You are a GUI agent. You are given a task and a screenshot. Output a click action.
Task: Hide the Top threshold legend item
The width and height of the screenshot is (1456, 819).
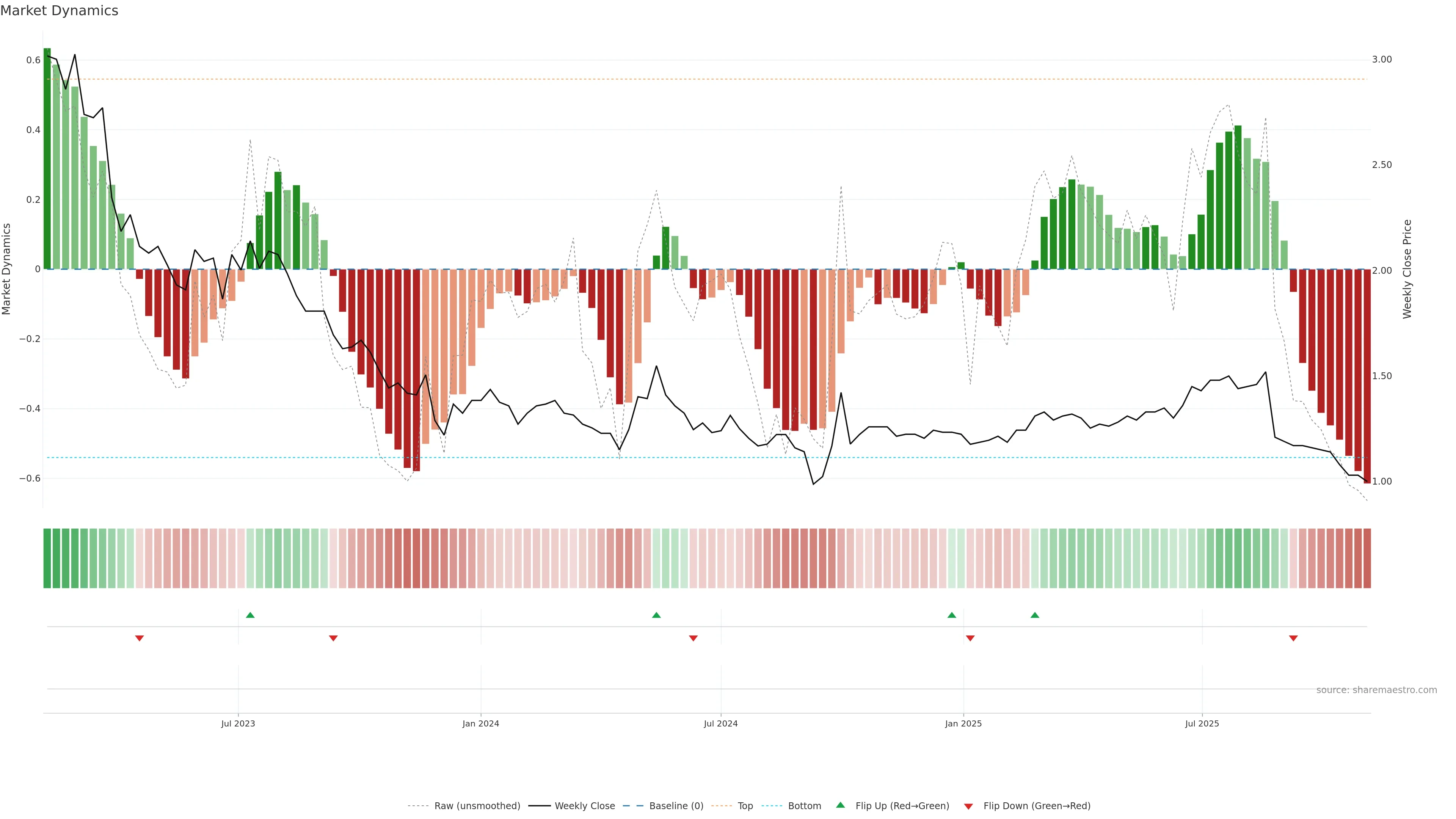click(x=745, y=806)
